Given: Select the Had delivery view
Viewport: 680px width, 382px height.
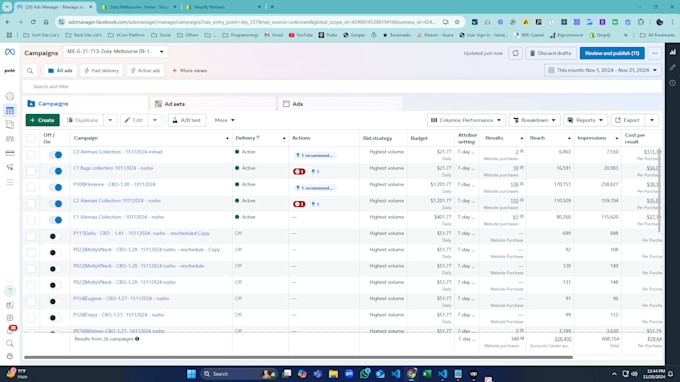Looking at the screenshot, I should pyautogui.click(x=101, y=71).
